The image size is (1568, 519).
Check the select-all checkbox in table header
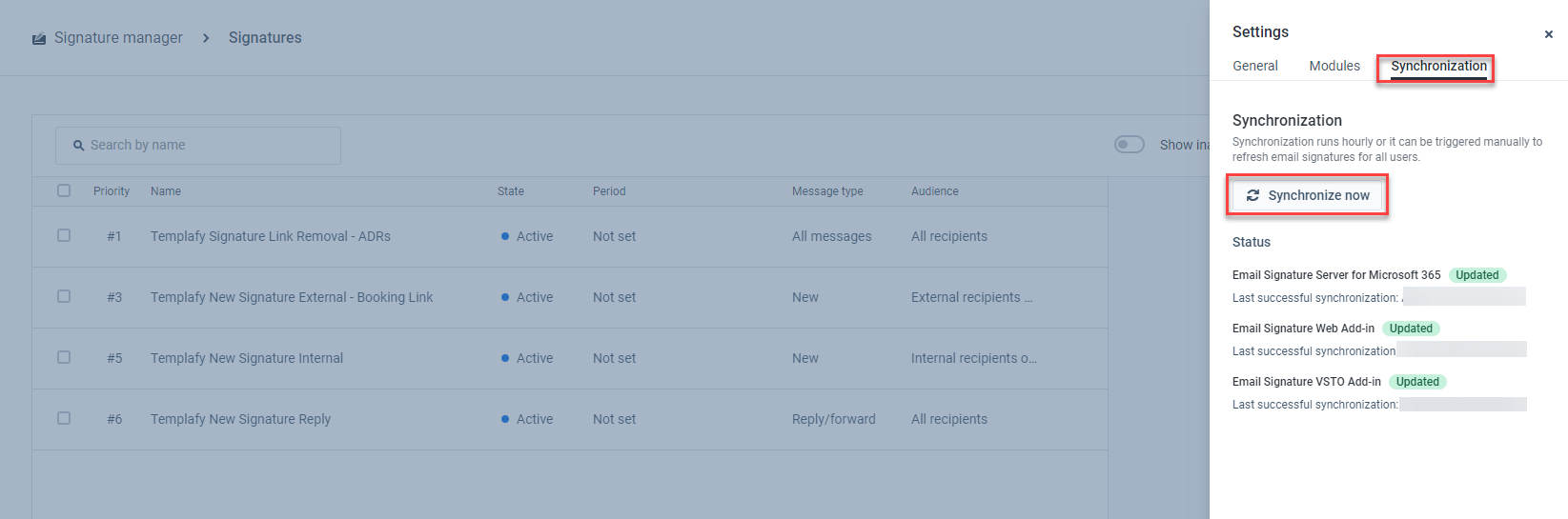pos(64,190)
